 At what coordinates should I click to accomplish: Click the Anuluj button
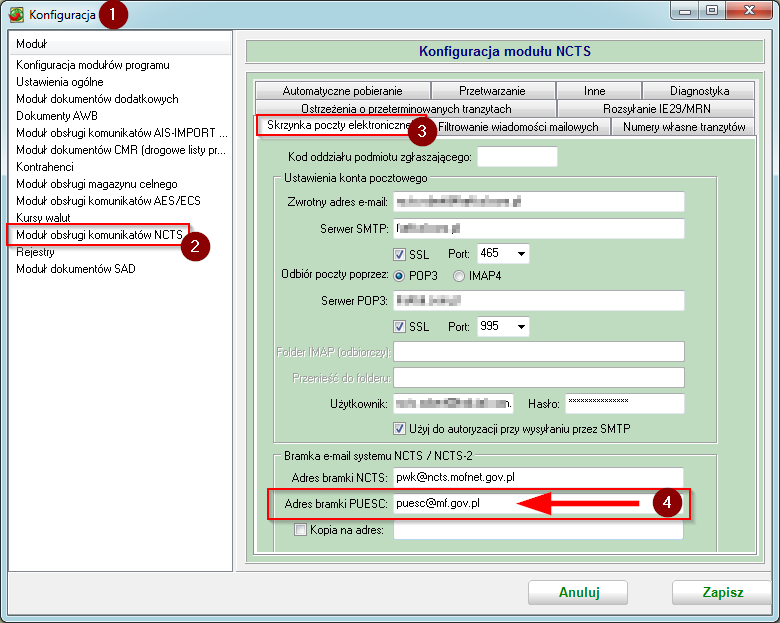pyautogui.click(x=578, y=593)
